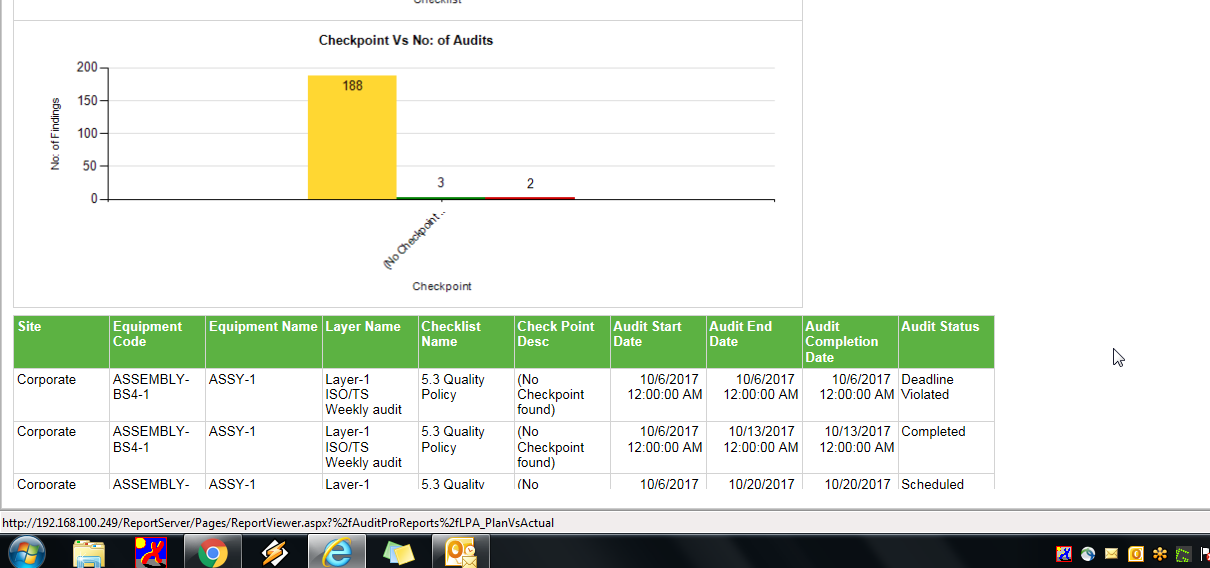Screen dimensions: 1210x568
Task: Click 'ASSY-1' in the Completed row
Action: (232, 432)
